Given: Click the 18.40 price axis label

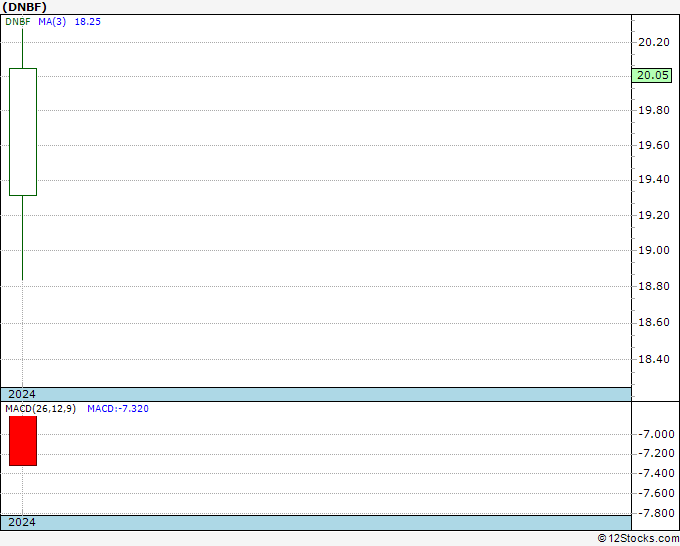Looking at the screenshot, I should 654,359.
